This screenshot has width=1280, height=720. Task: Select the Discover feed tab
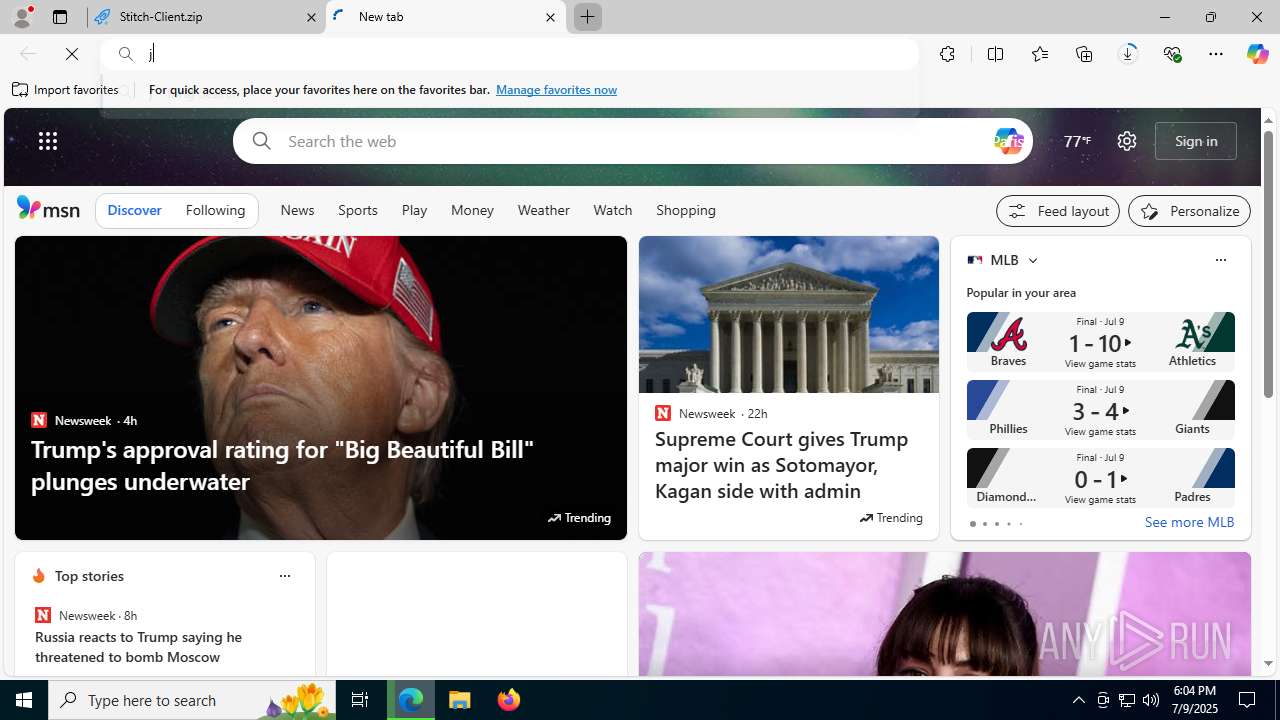[134, 210]
